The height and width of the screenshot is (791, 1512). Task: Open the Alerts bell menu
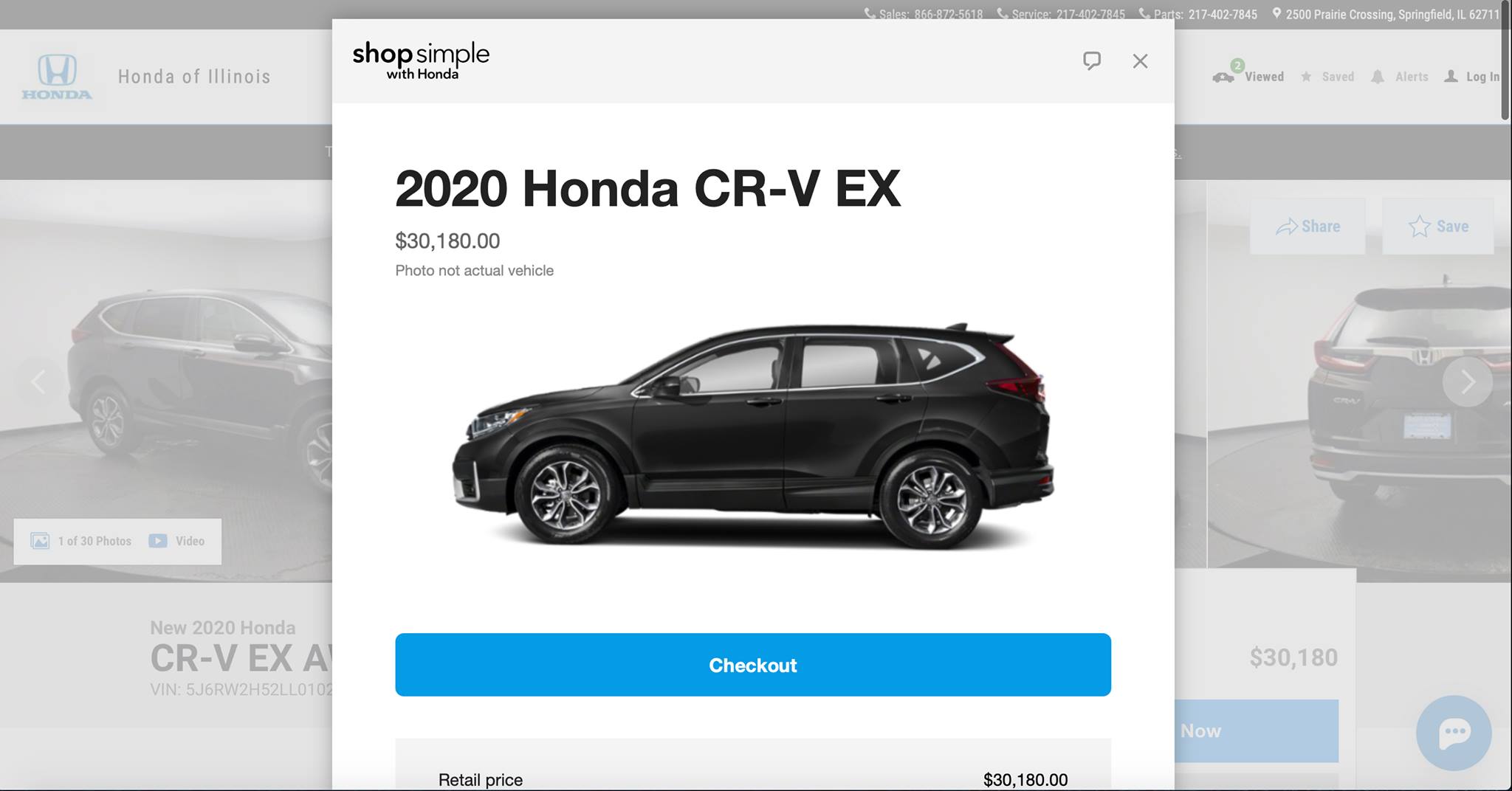(x=1400, y=77)
